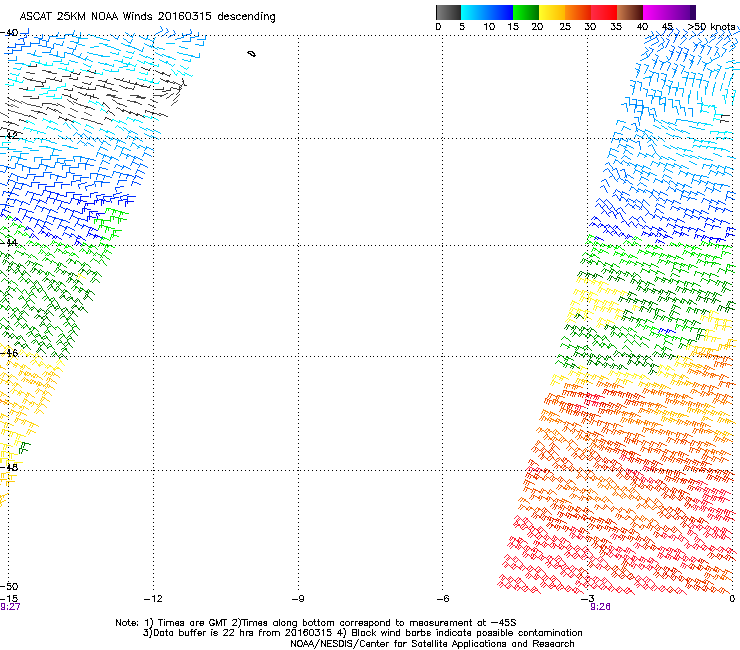Click the latitude label '-42'
740x650 pixels.
click(x=9, y=135)
